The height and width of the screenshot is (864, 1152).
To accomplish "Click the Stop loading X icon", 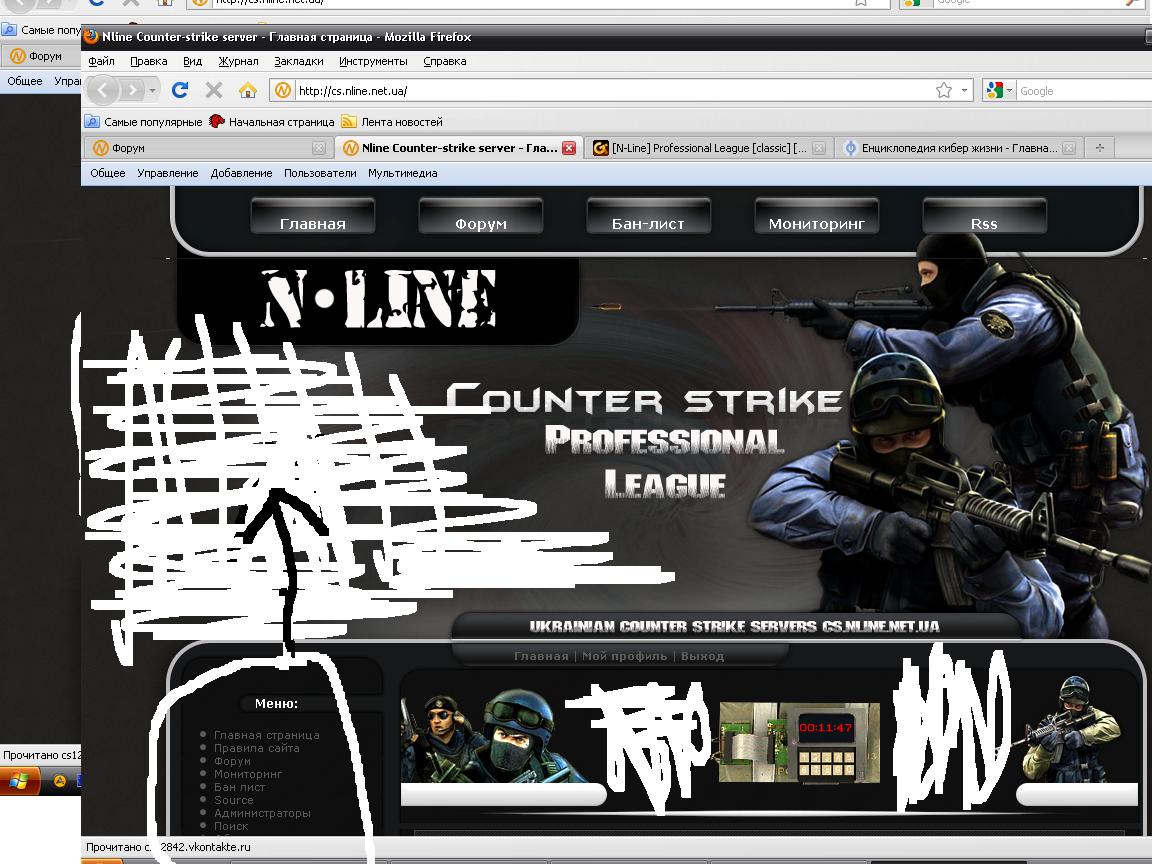I will click(x=214, y=90).
